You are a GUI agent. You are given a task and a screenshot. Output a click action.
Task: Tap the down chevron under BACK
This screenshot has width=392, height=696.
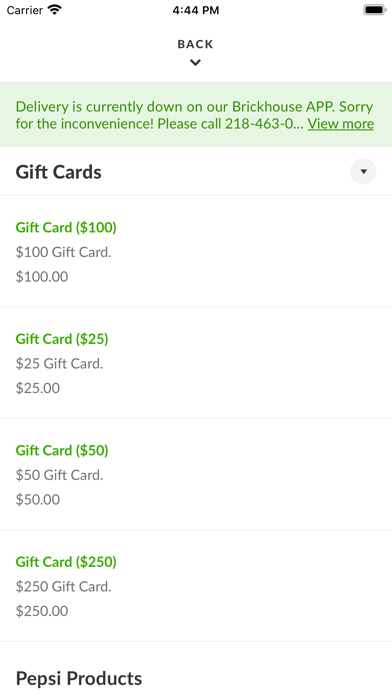[195, 63]
